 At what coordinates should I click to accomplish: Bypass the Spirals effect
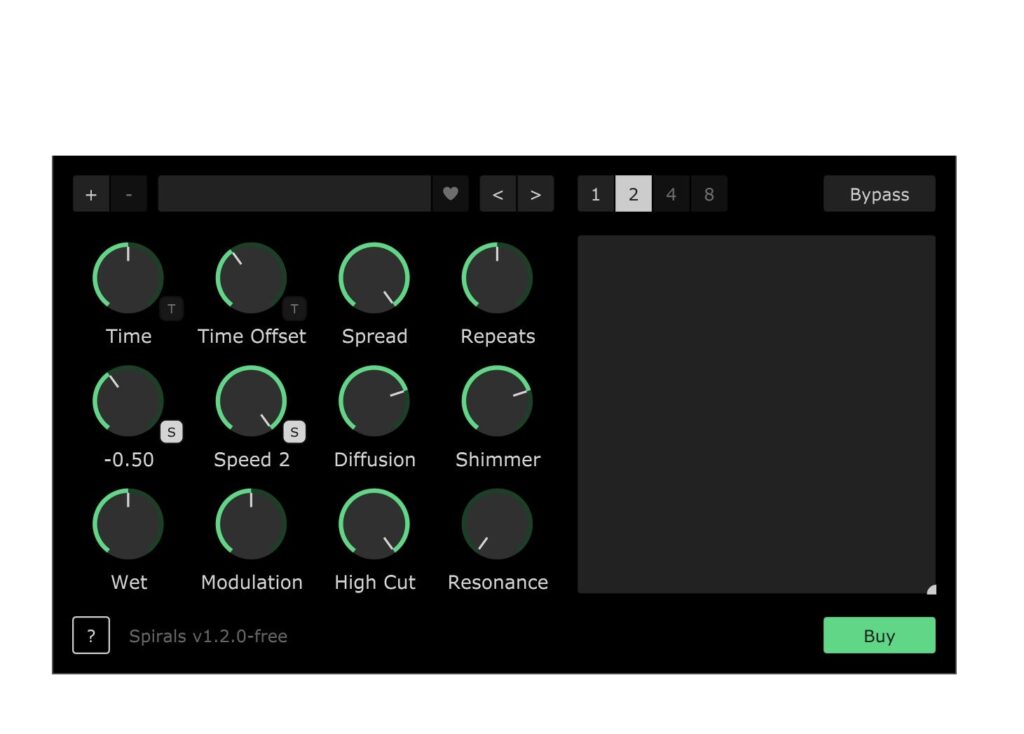[x=879, y=194]
